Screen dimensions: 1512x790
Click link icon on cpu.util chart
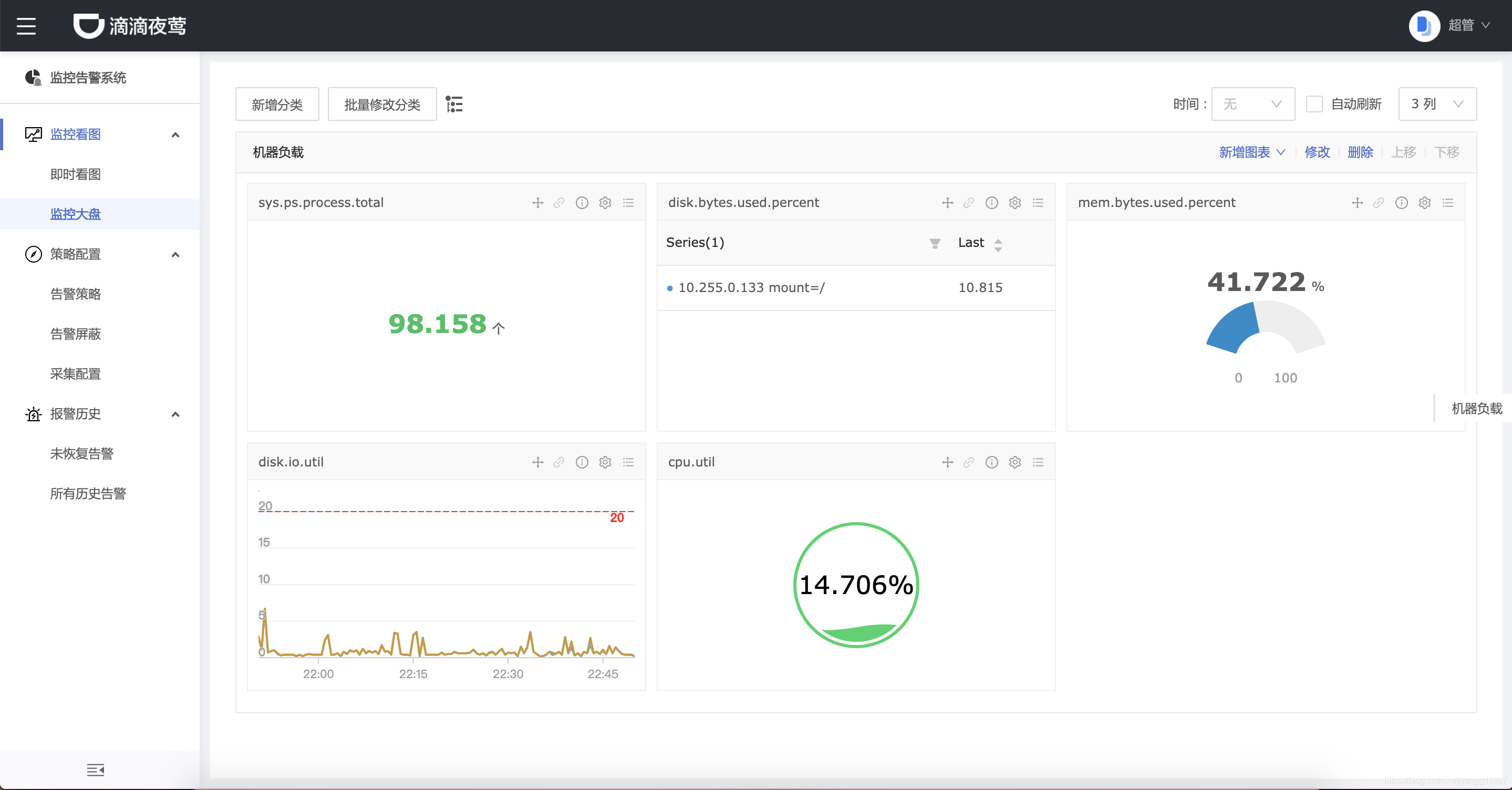coord(969,462)
